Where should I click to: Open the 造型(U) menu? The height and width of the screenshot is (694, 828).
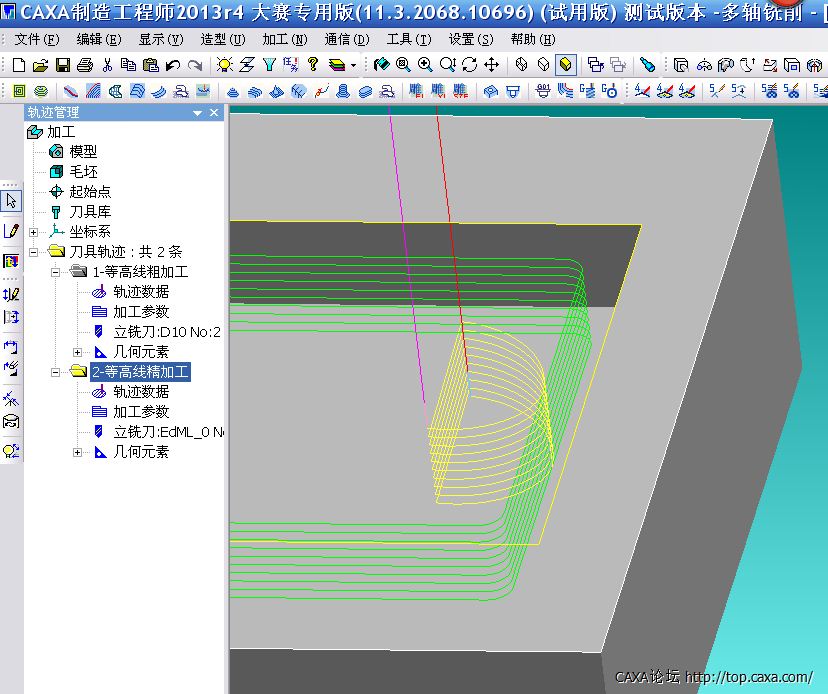coord(222,39)
